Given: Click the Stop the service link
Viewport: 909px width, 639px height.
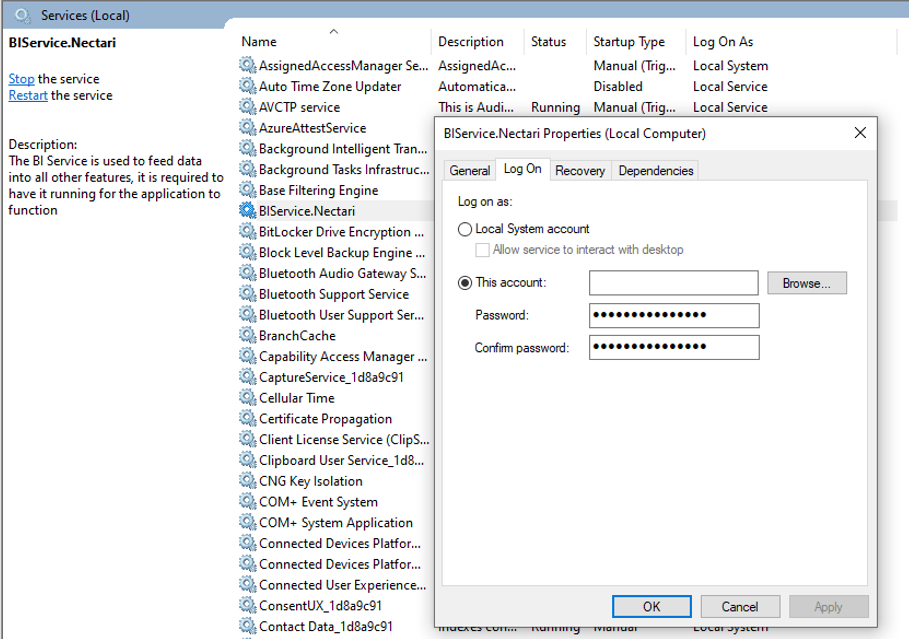Looking at the screenshot, I should point(21,79).
